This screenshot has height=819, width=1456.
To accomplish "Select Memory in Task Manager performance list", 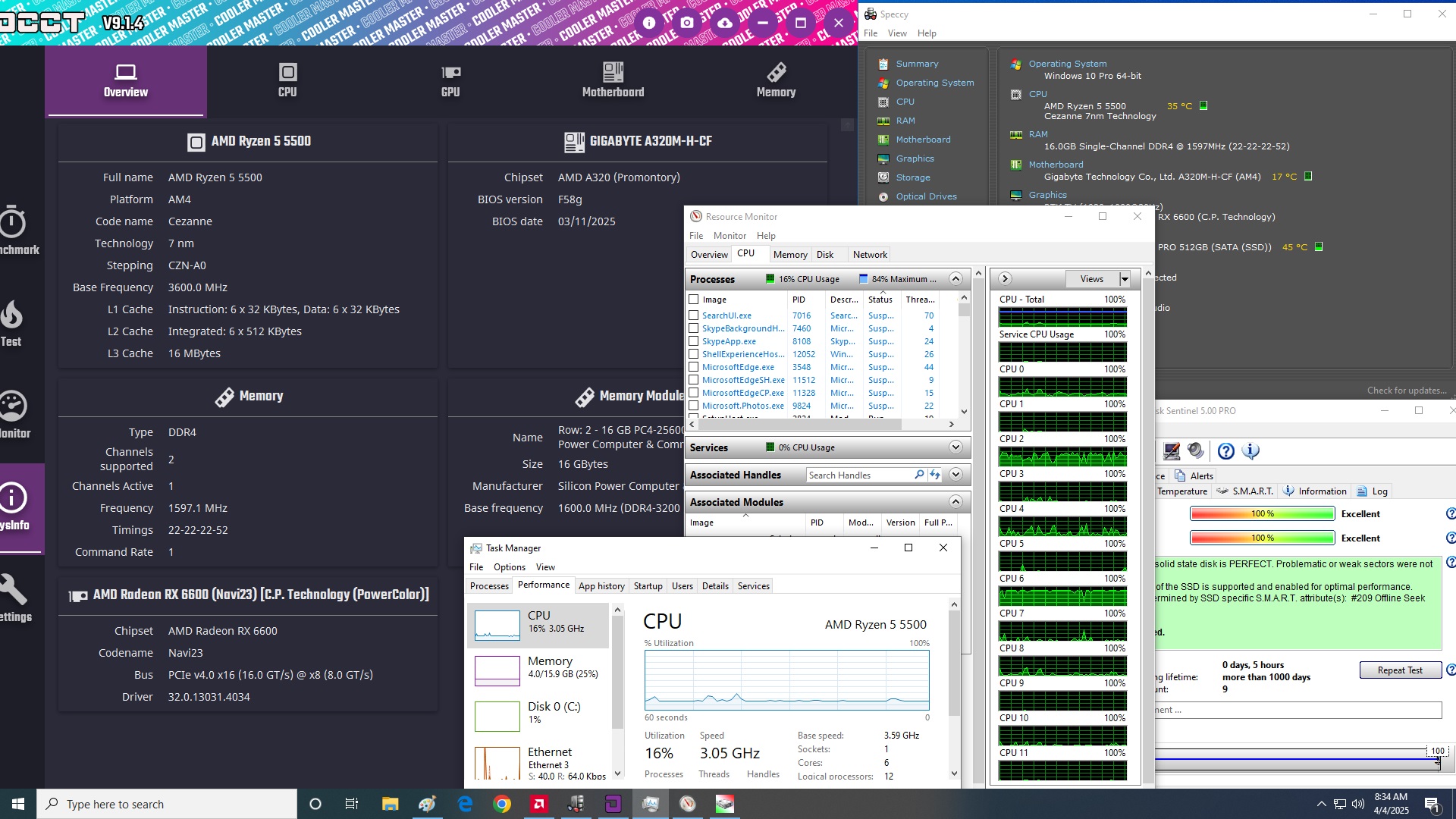I will [x=538, y=670].
